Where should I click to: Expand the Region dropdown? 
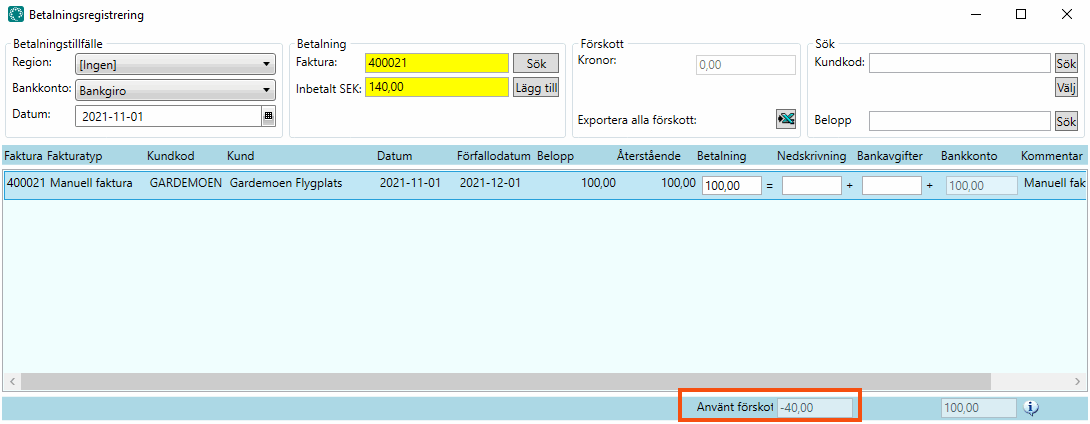pos(176,64)
